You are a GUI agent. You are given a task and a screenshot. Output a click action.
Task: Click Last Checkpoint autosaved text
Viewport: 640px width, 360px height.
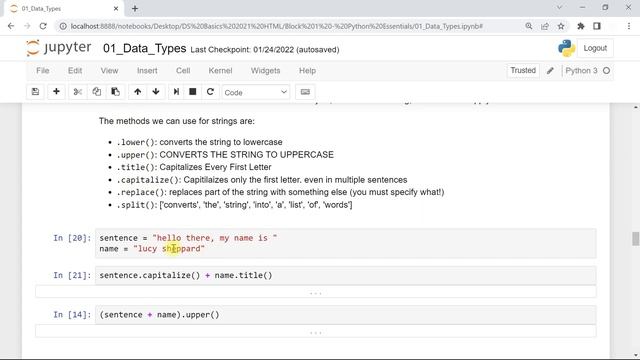point(264,50)
